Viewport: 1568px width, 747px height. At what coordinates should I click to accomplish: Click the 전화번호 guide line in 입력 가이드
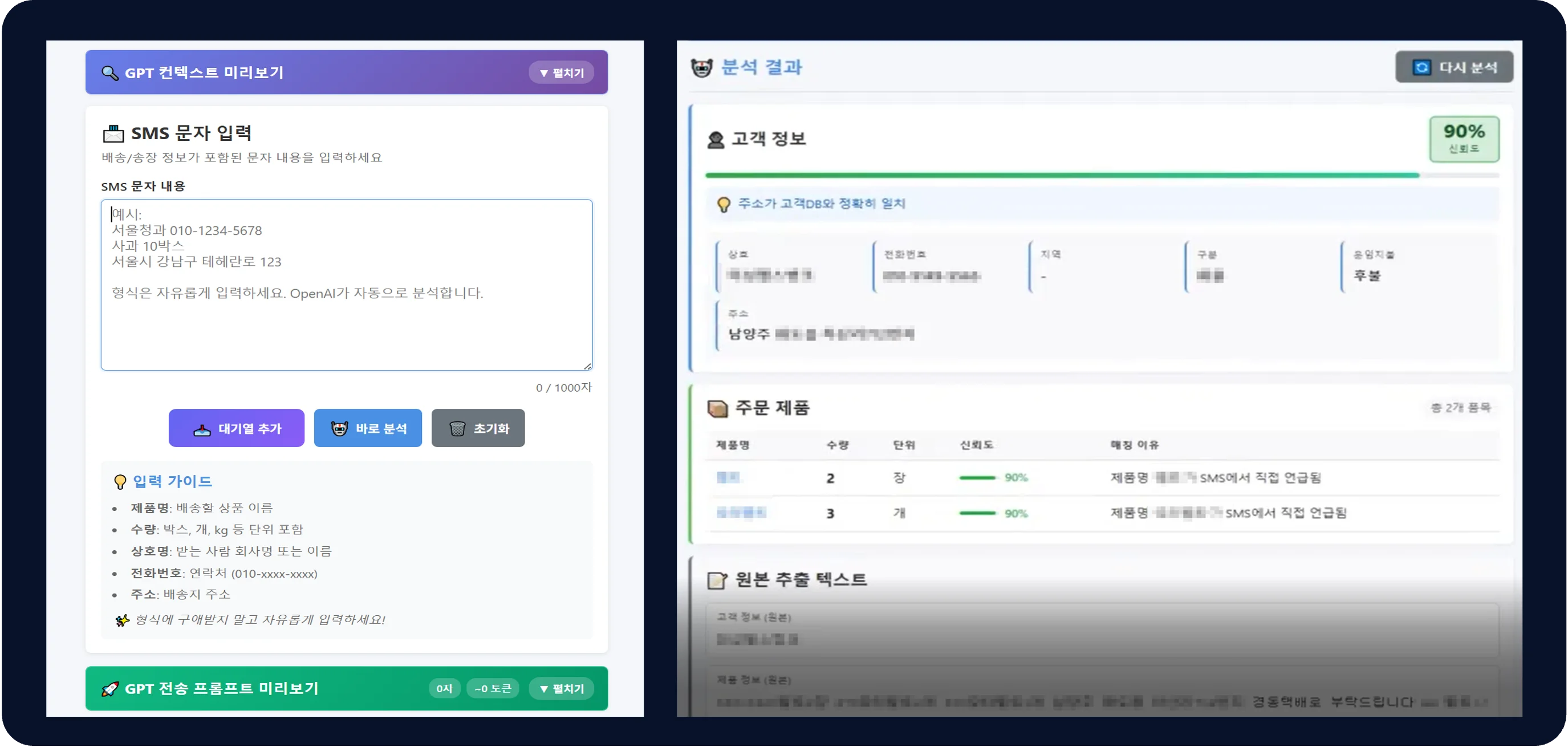click(x=224, y=574)
